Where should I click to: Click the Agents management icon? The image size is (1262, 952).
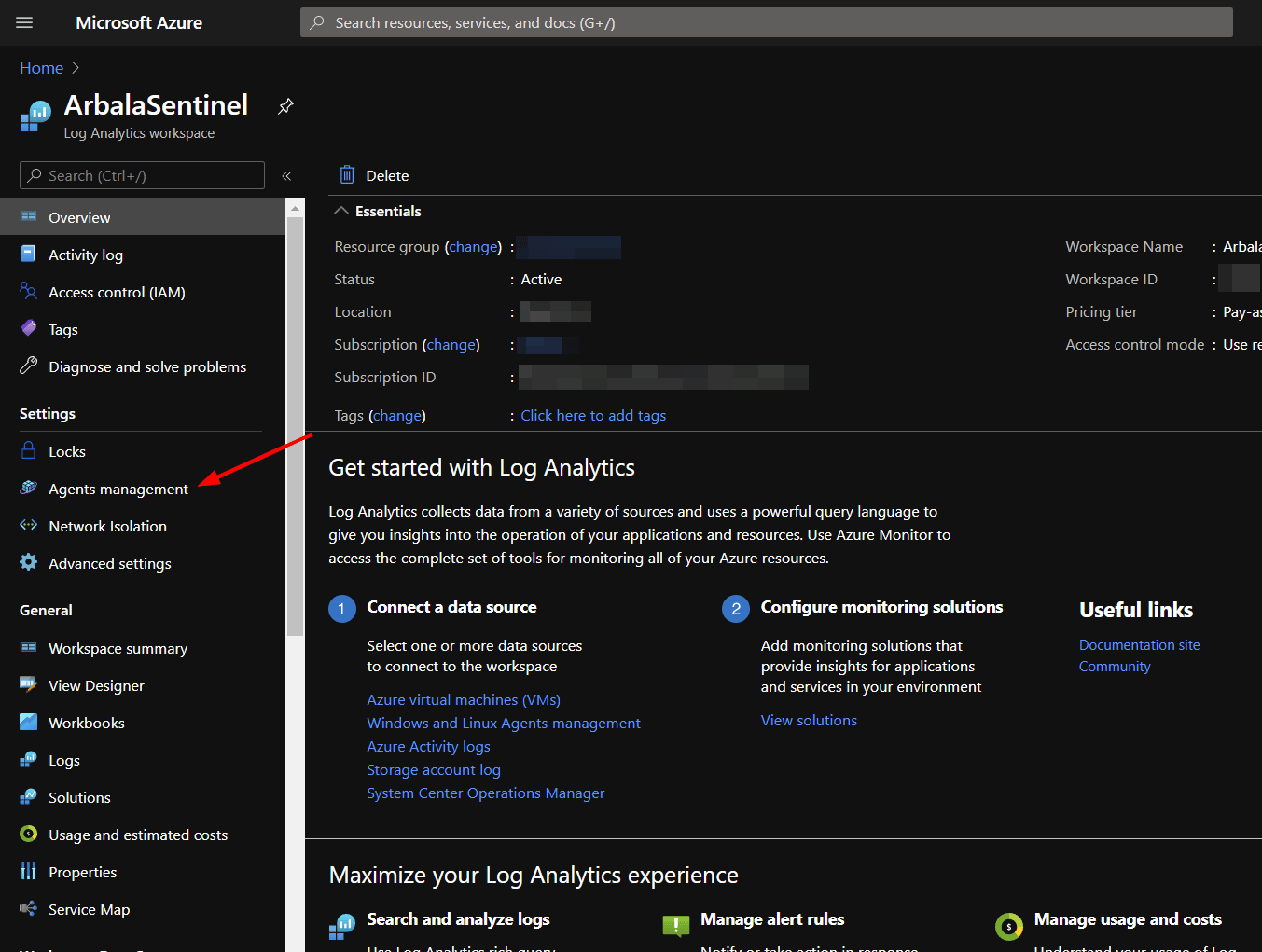29,488
